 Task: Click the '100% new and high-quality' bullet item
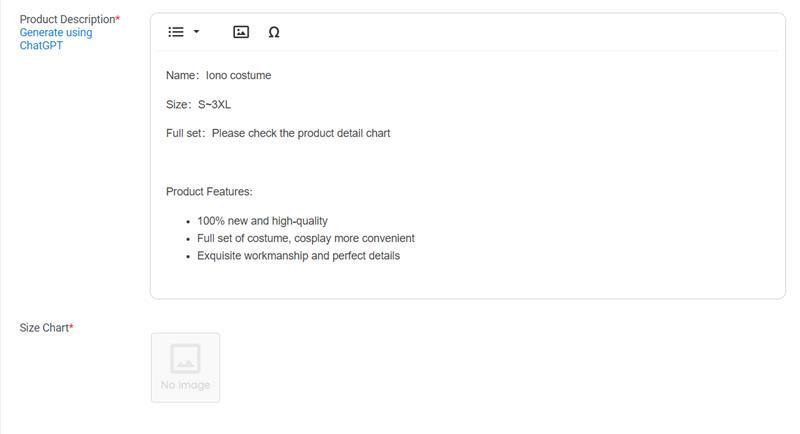coord(262,221)
